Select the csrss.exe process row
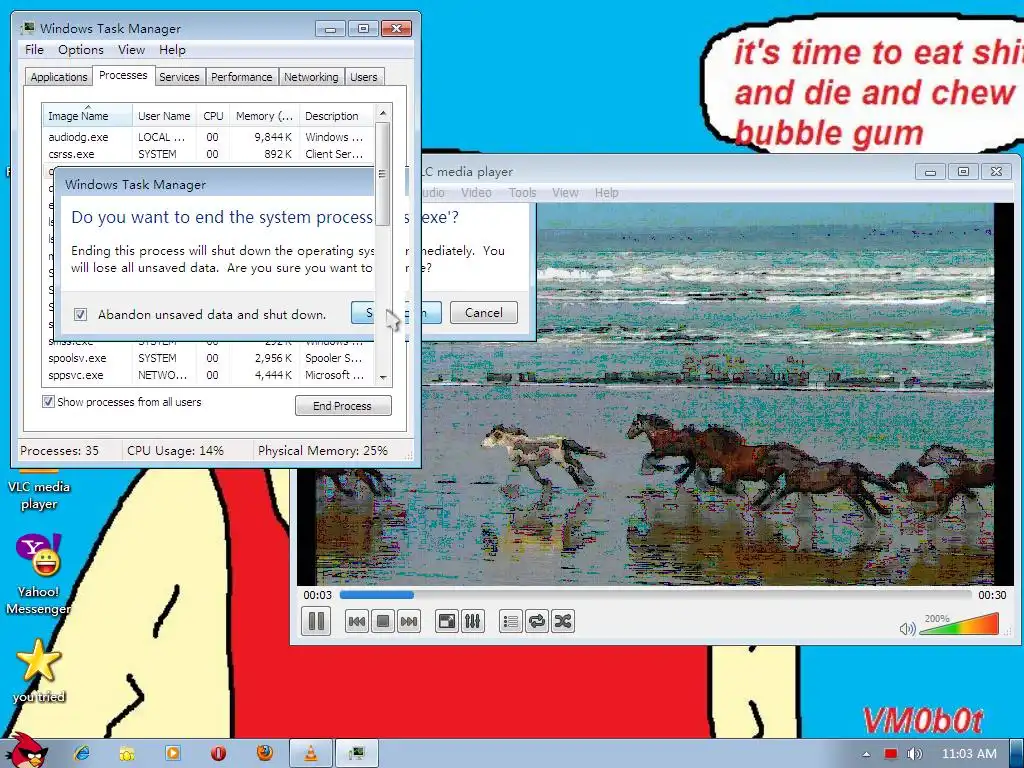The image size is (1024, 768). pos(208,154)
